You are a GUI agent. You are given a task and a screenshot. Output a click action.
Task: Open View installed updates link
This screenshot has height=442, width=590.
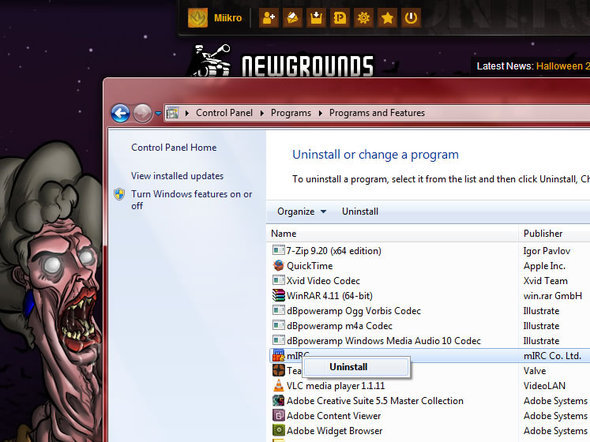coord(177,176)
